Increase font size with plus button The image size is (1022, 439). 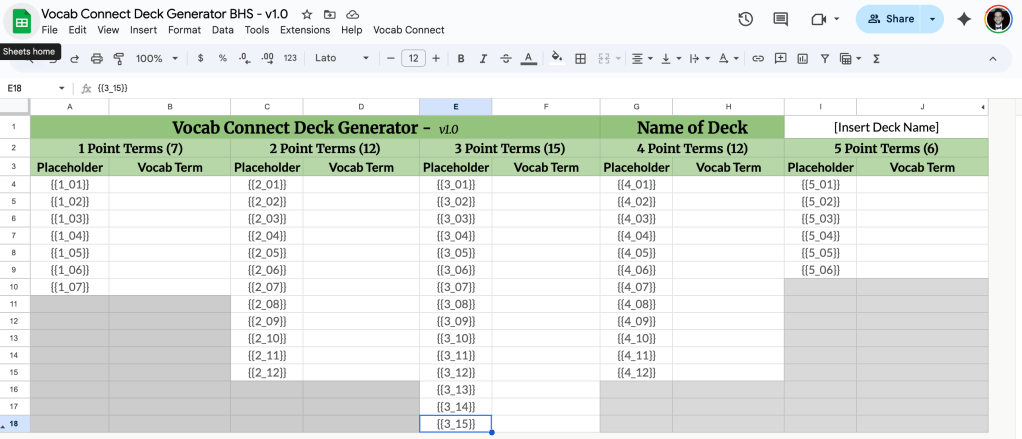437,59
